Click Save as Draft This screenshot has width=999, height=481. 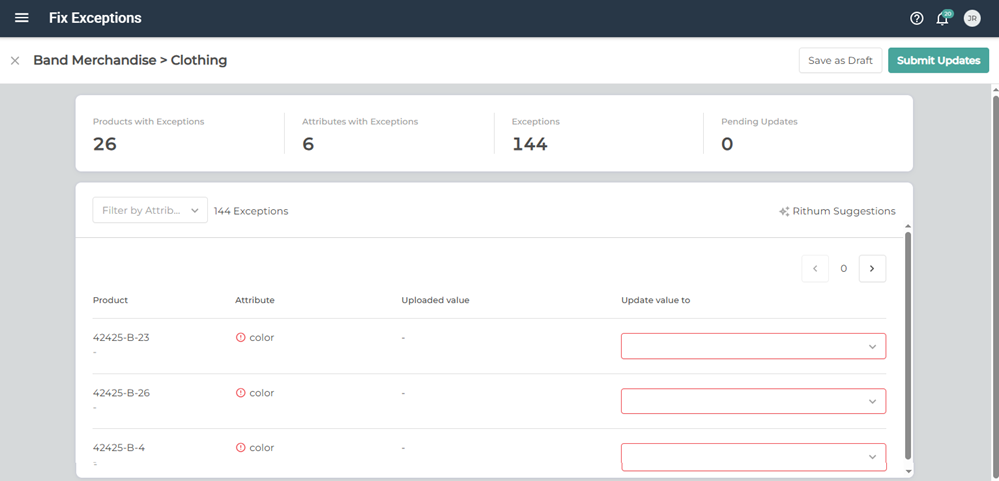[840, 61]
